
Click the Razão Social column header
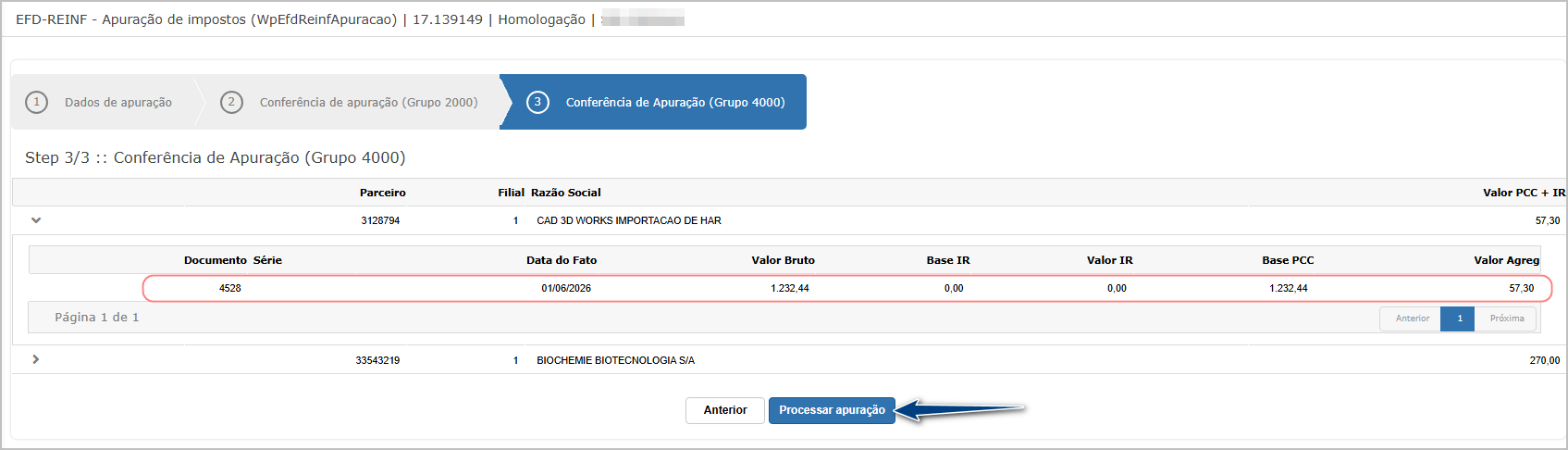[x=566, y=193]
